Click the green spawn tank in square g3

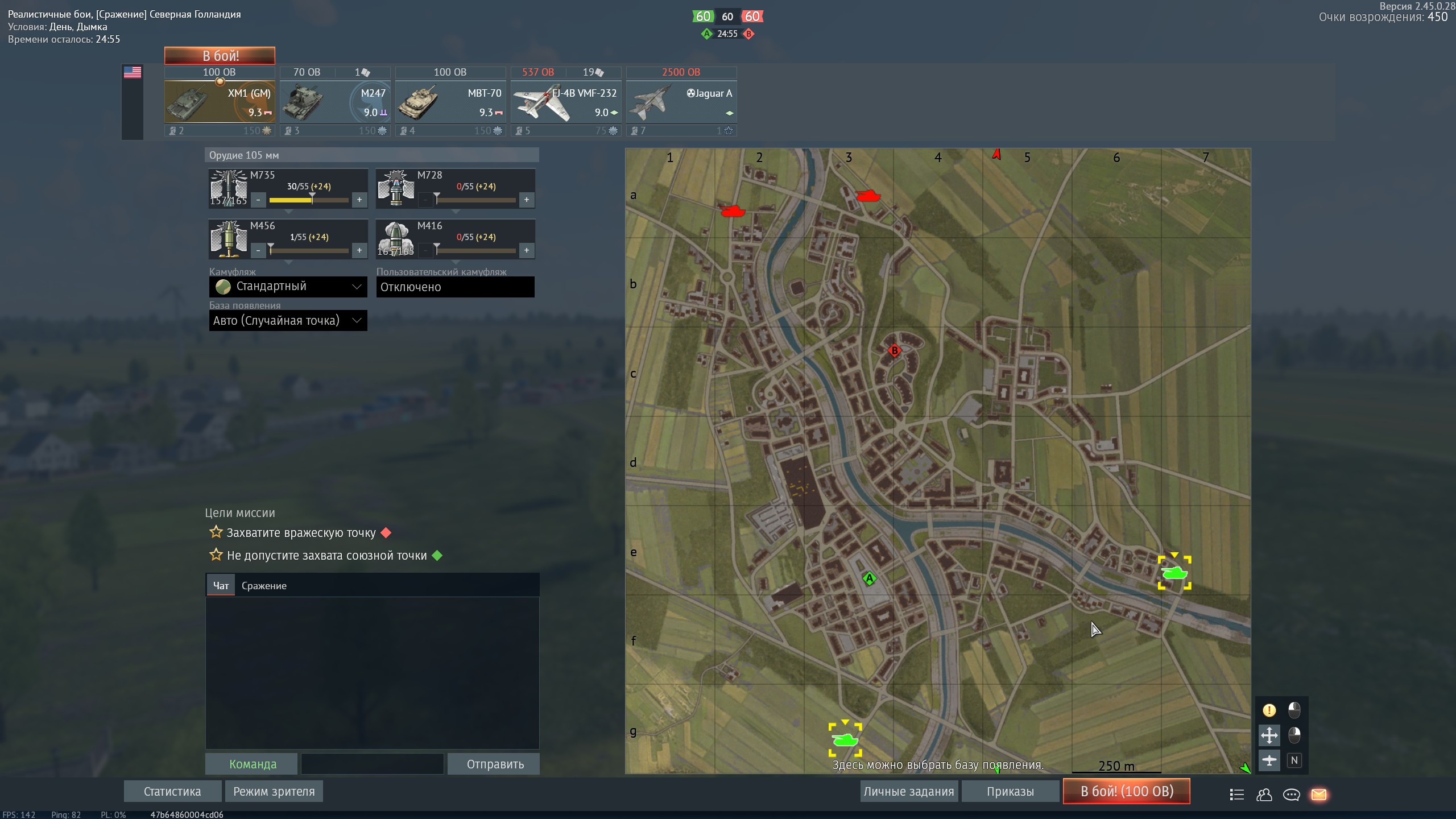(x=845, y=739)
